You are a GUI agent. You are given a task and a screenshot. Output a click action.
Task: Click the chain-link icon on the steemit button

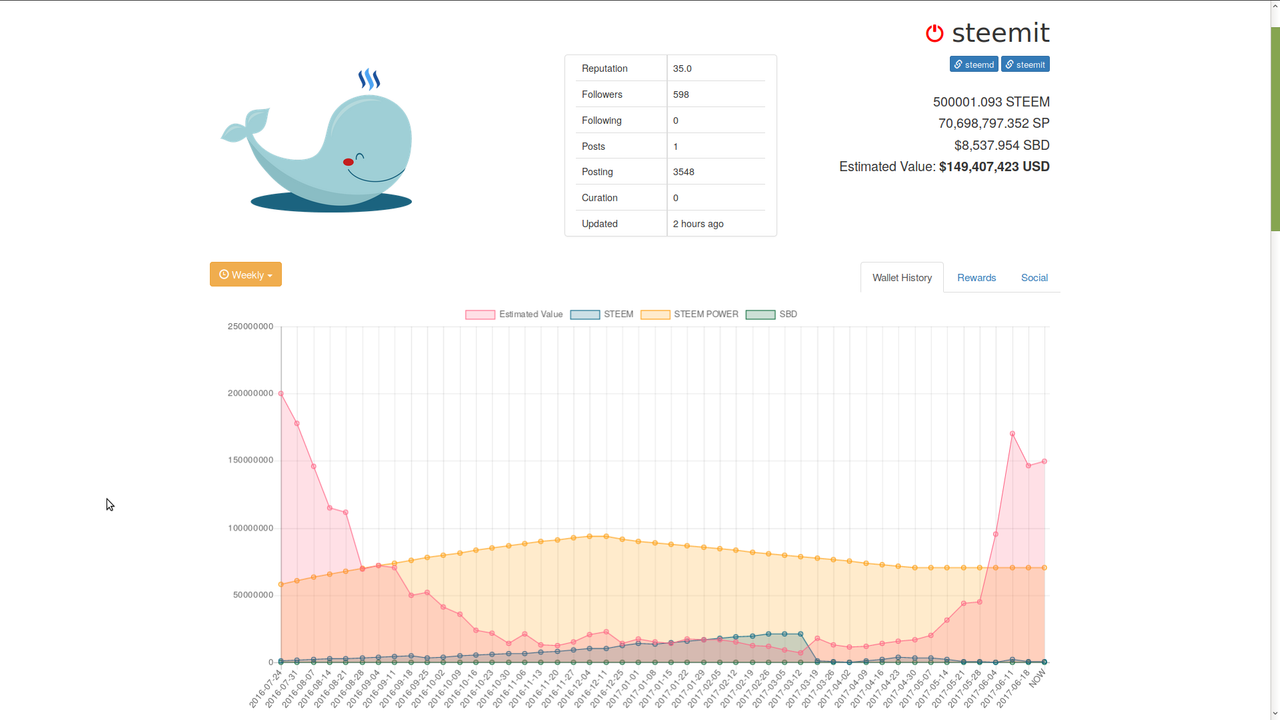[x=1009, y=64]
